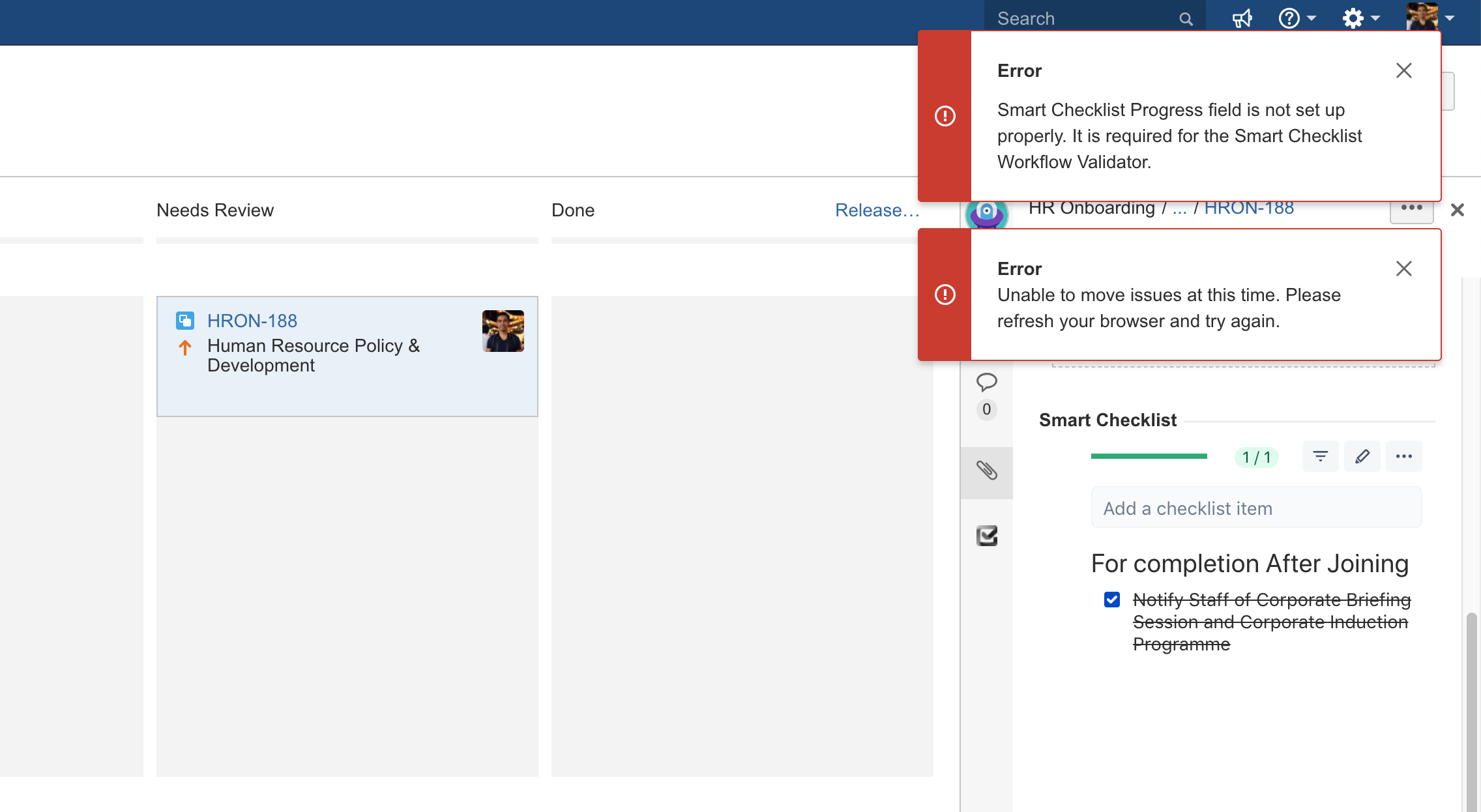Focus the Add a checklist item field

tap(1257, 508)
